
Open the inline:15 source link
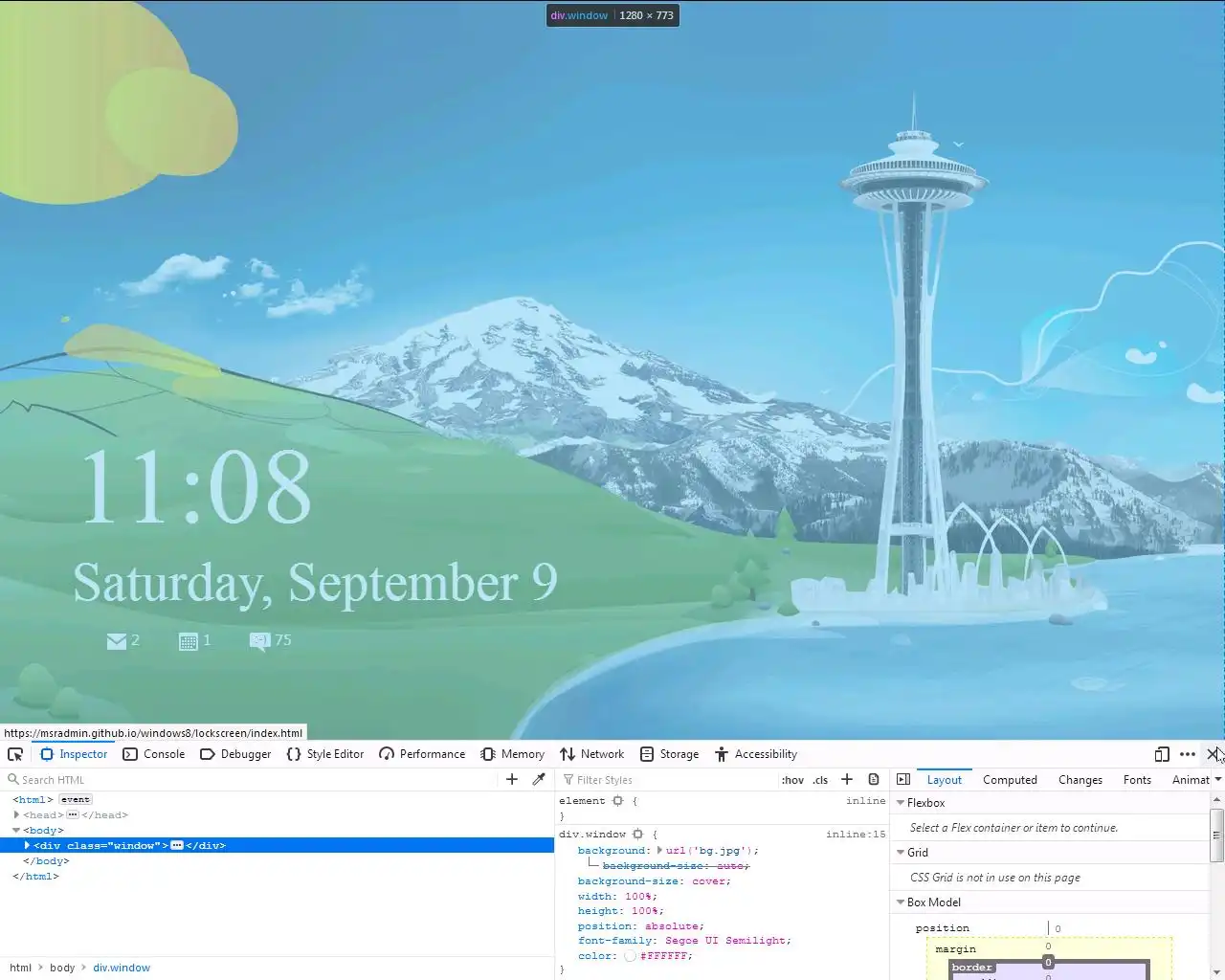[856, 835]
